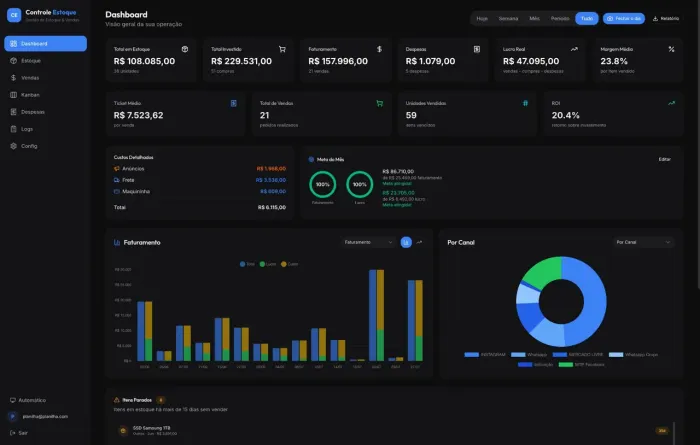Toggle the Lucro series in the chart legend
The image size is (700, 445).
pos(268,264)
